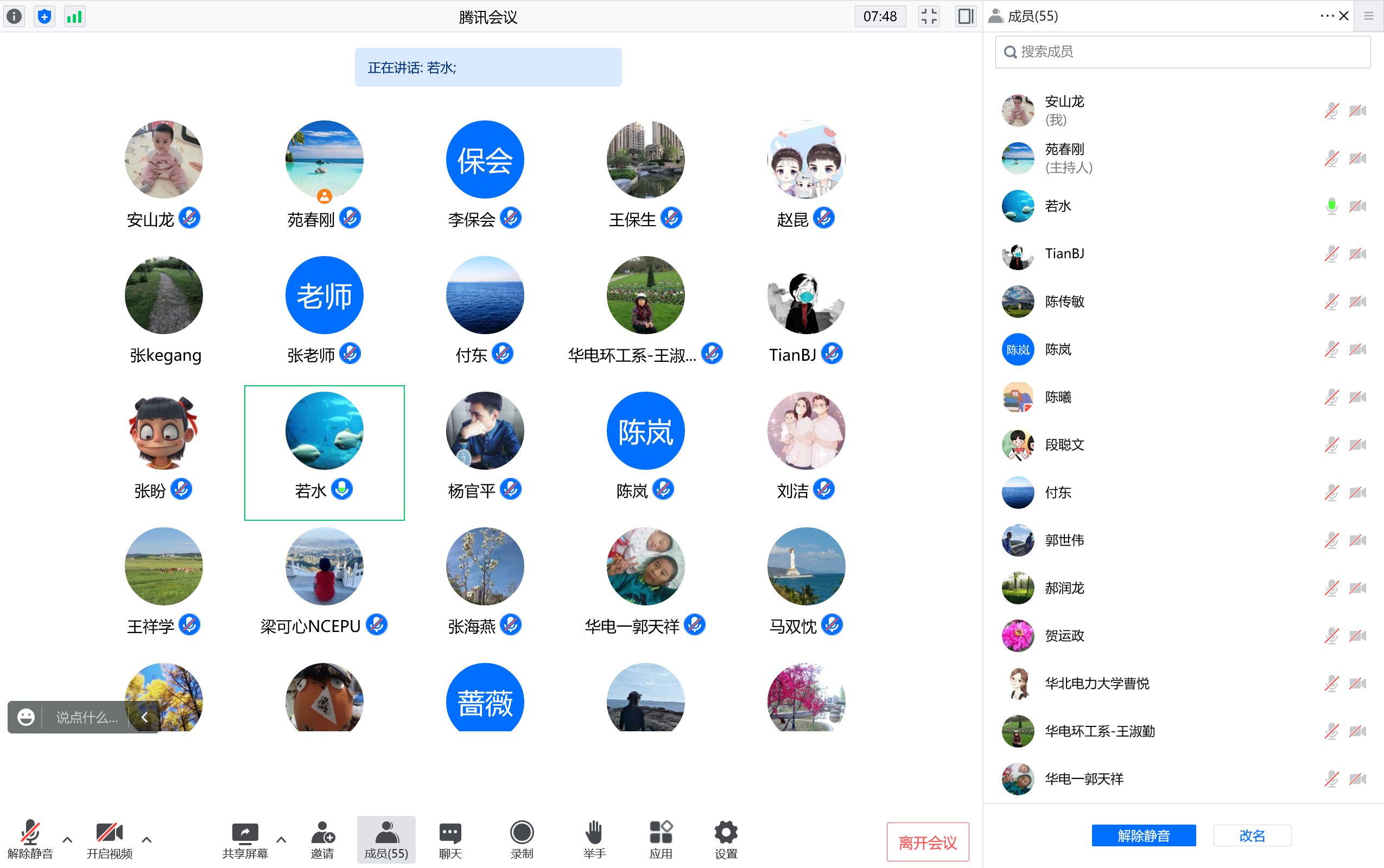The image size is (1384, 868).
Task: Expand the share options arrow beside 共享屏幕
Action: pos(281,839)
